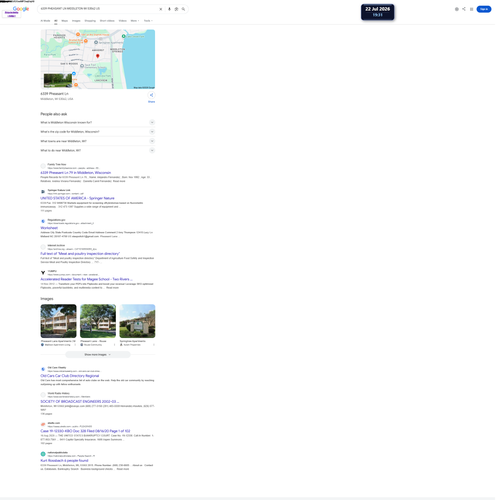Open the street view photo on the map
This screenshot has height=500, width=498.
click(58, 80)
